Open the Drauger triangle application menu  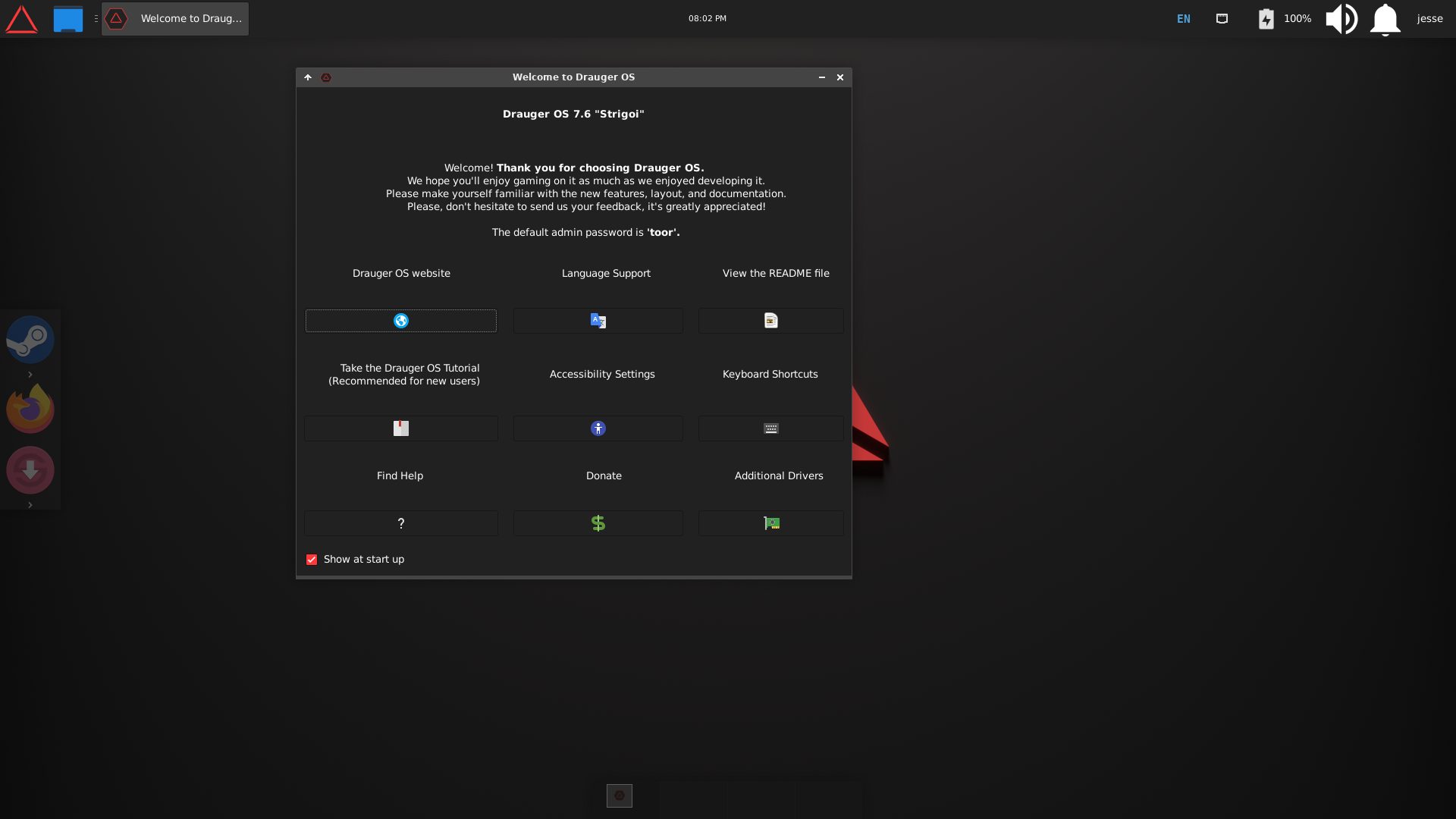21,19
